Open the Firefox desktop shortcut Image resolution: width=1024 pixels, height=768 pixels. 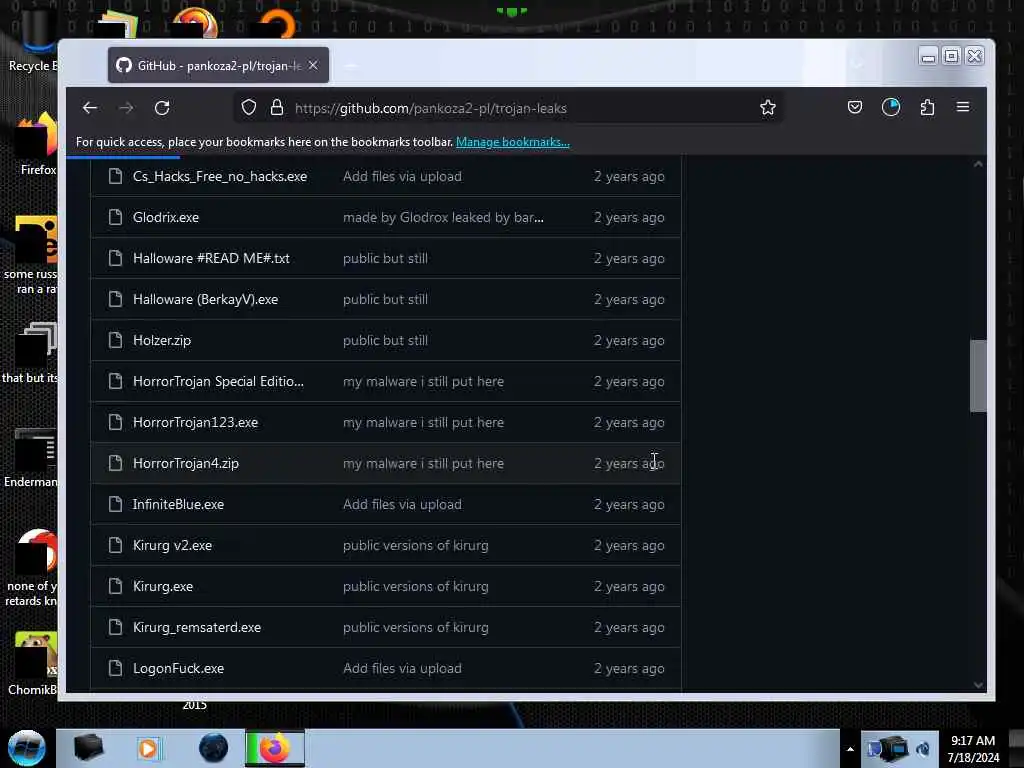pos(37,144)
